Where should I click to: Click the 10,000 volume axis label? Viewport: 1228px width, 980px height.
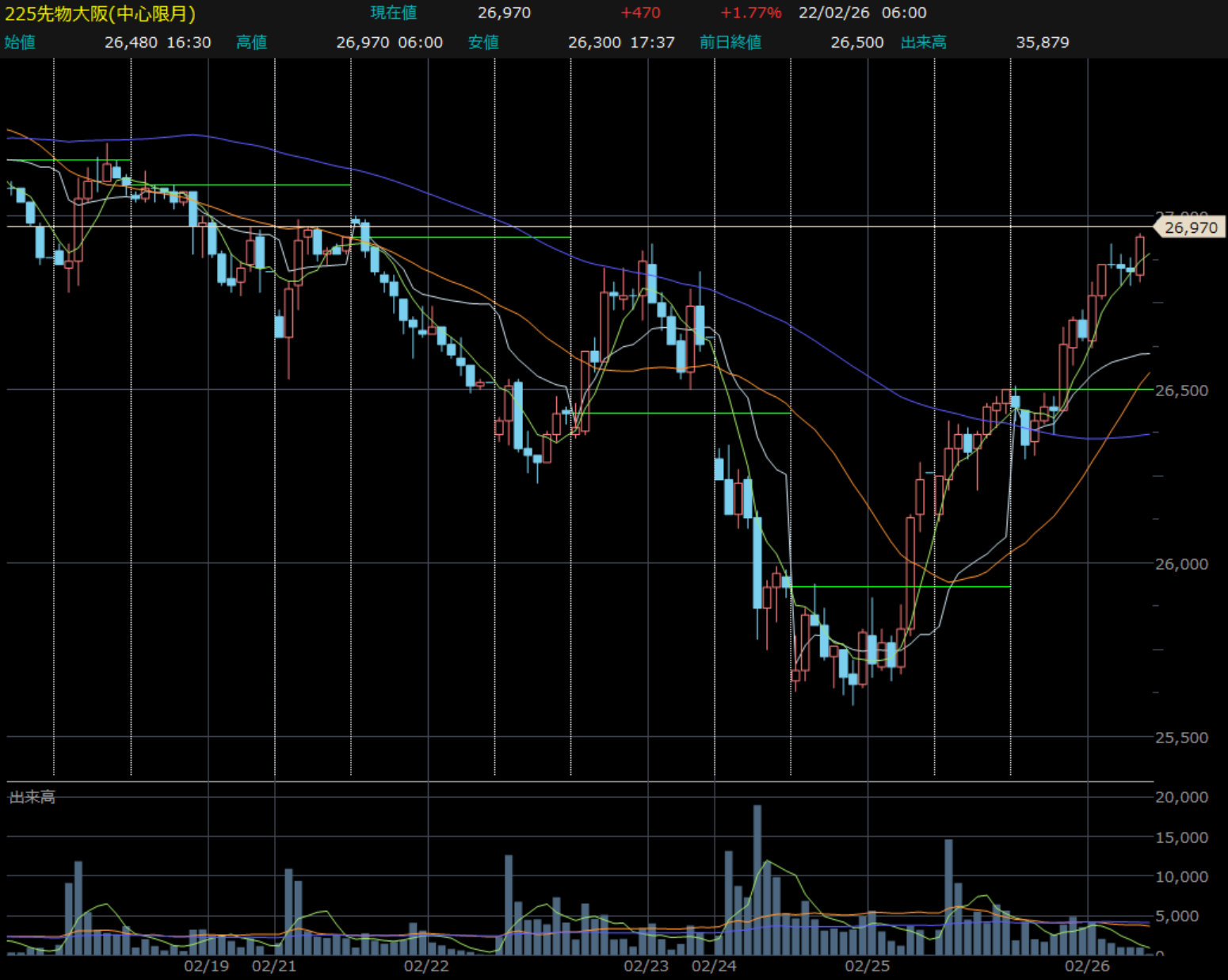(x=1181, y=876)
